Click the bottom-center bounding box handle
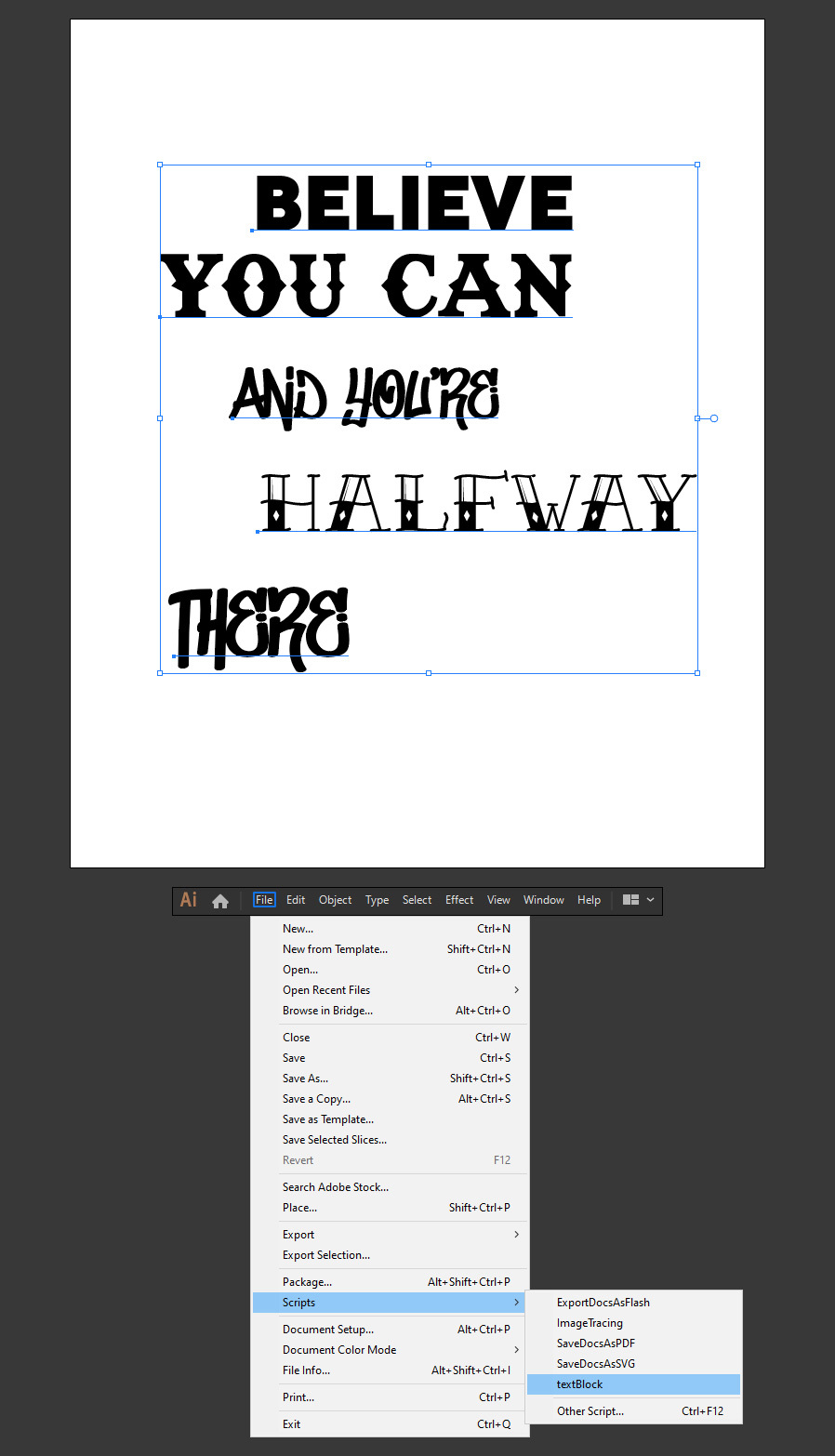The width and height of the screenshot is (835, 1456). click(429, 672)
